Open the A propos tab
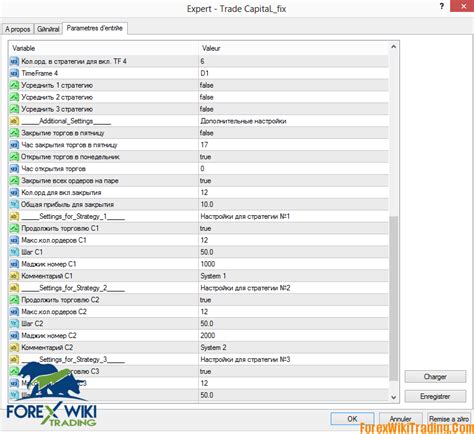Image resolution: width=474 pixels, height=434 pixels. pos(17,29)
